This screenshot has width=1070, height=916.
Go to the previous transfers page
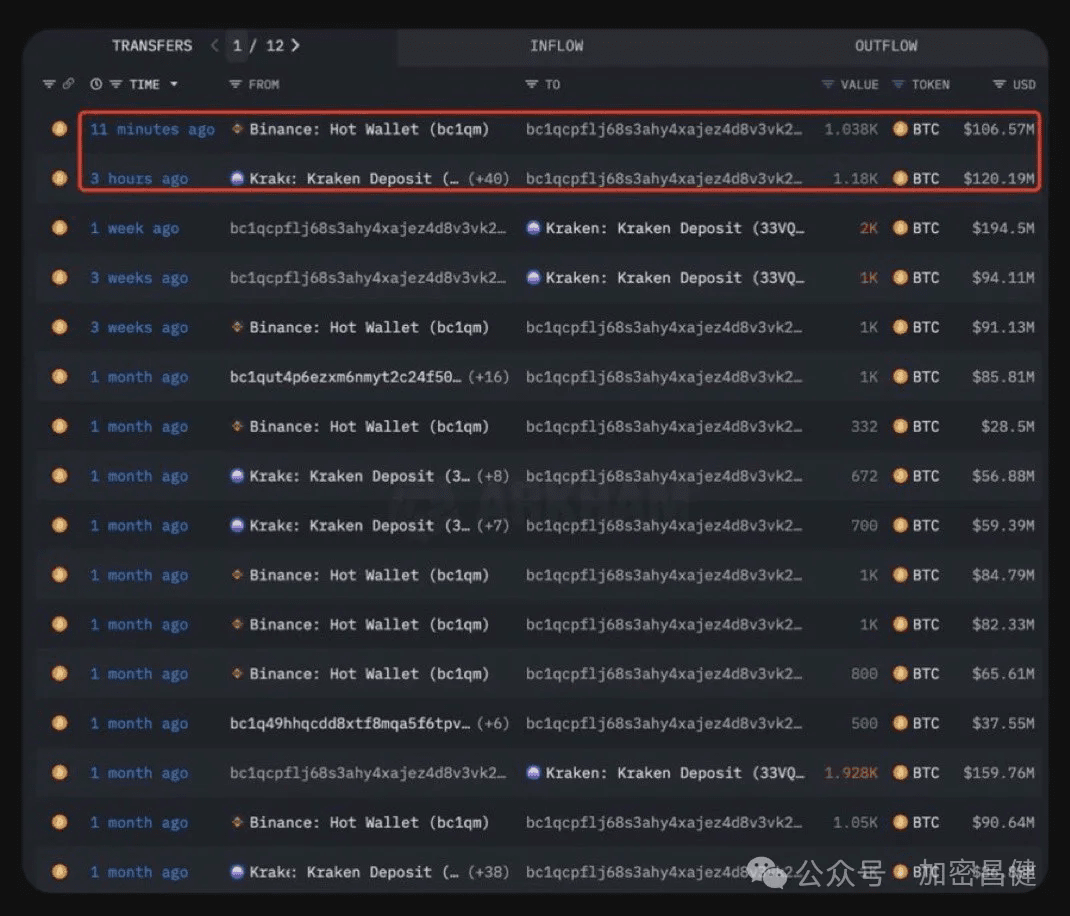pyautogui.click(x=215, y=45)
